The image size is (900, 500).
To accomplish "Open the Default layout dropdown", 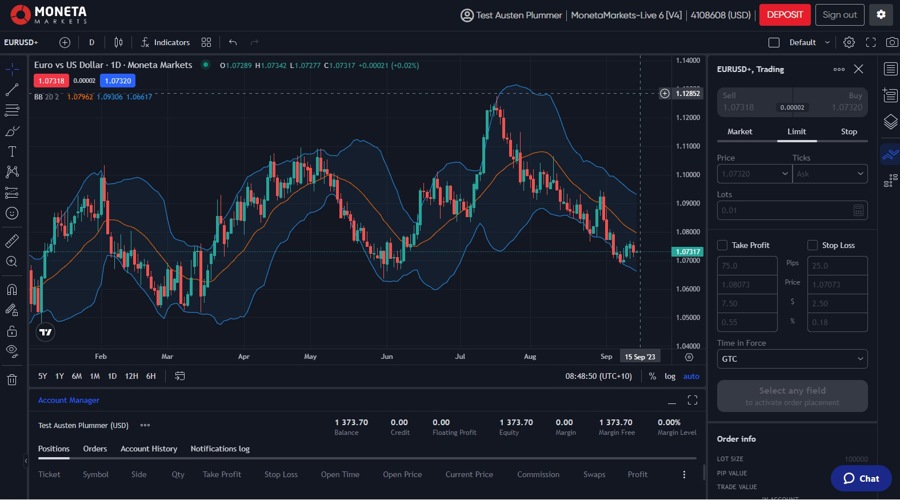I will [808, 42].
